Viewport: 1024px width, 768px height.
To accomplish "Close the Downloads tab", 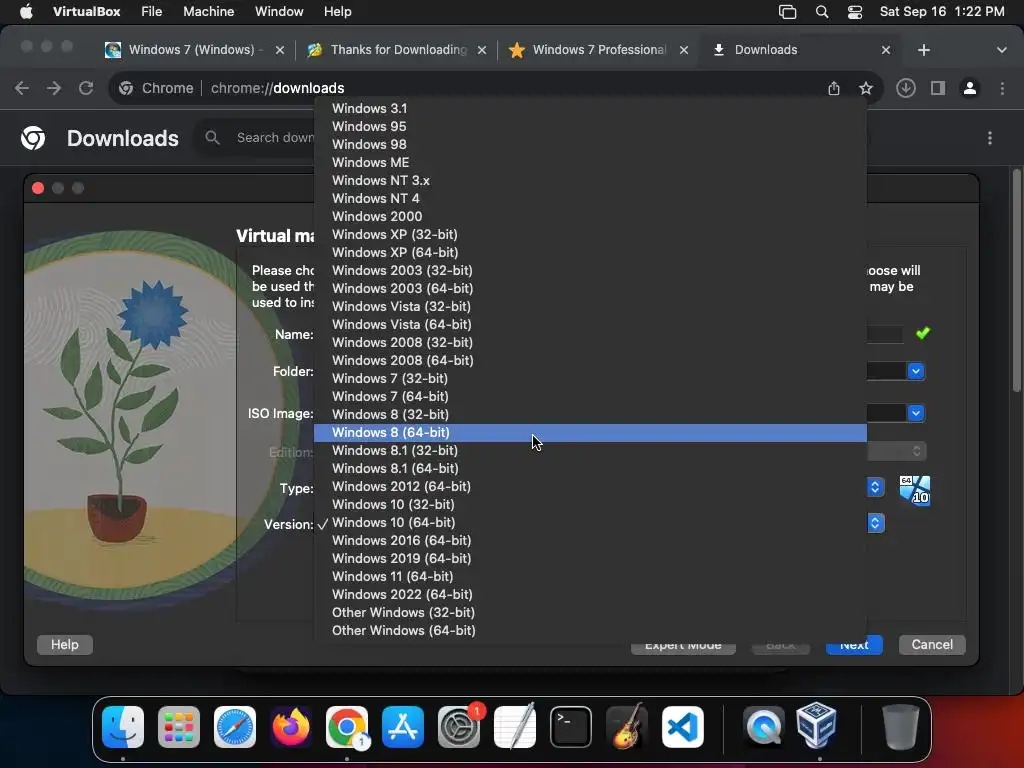I will click(886, 50).
